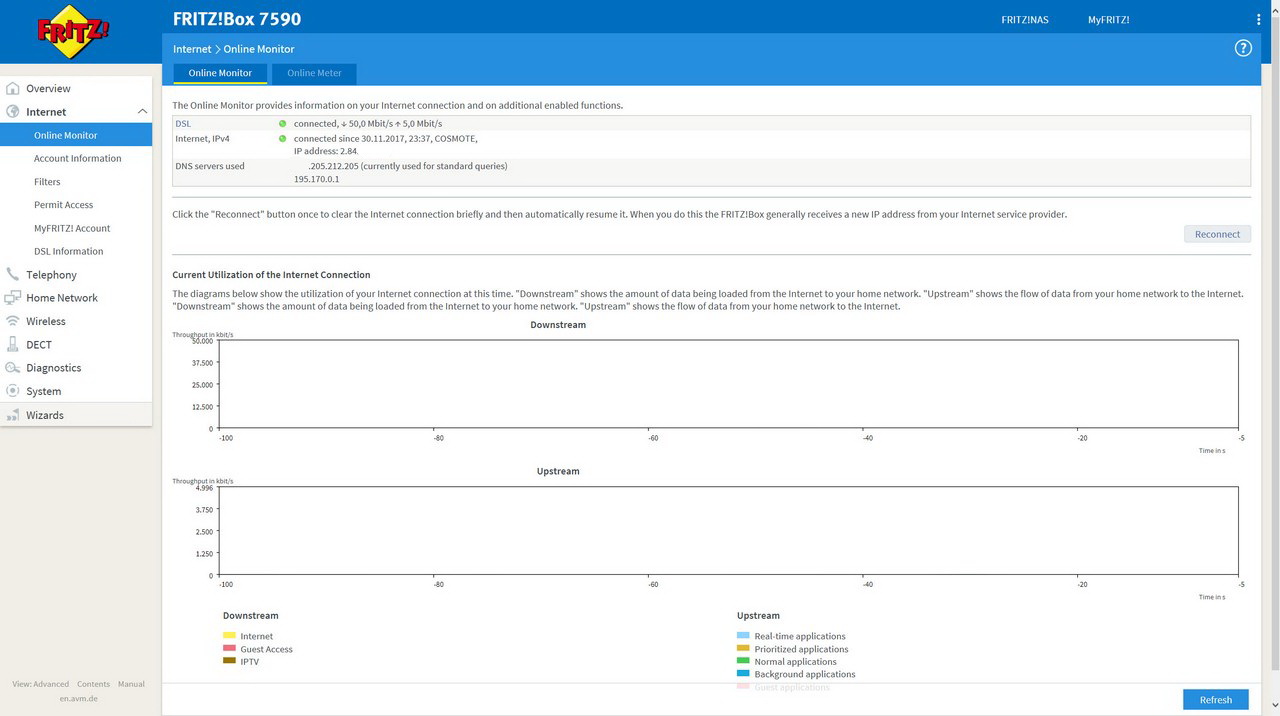1280x716 pixels.
Task: Click the Internet breadcrumb link
Action: [192, 48]
